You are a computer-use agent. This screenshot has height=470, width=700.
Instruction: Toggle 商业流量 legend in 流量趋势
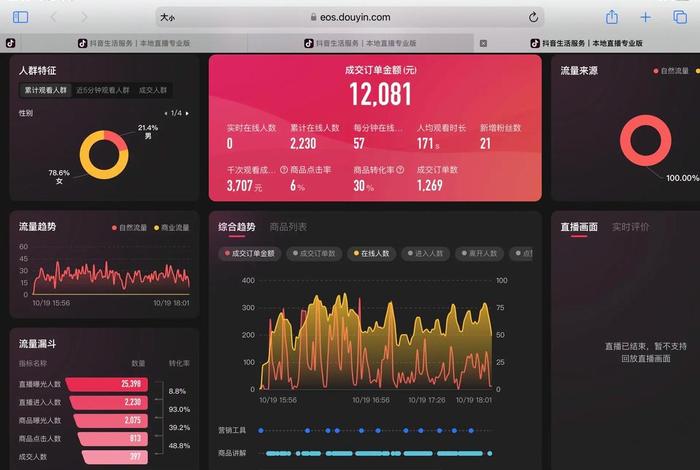171,228
